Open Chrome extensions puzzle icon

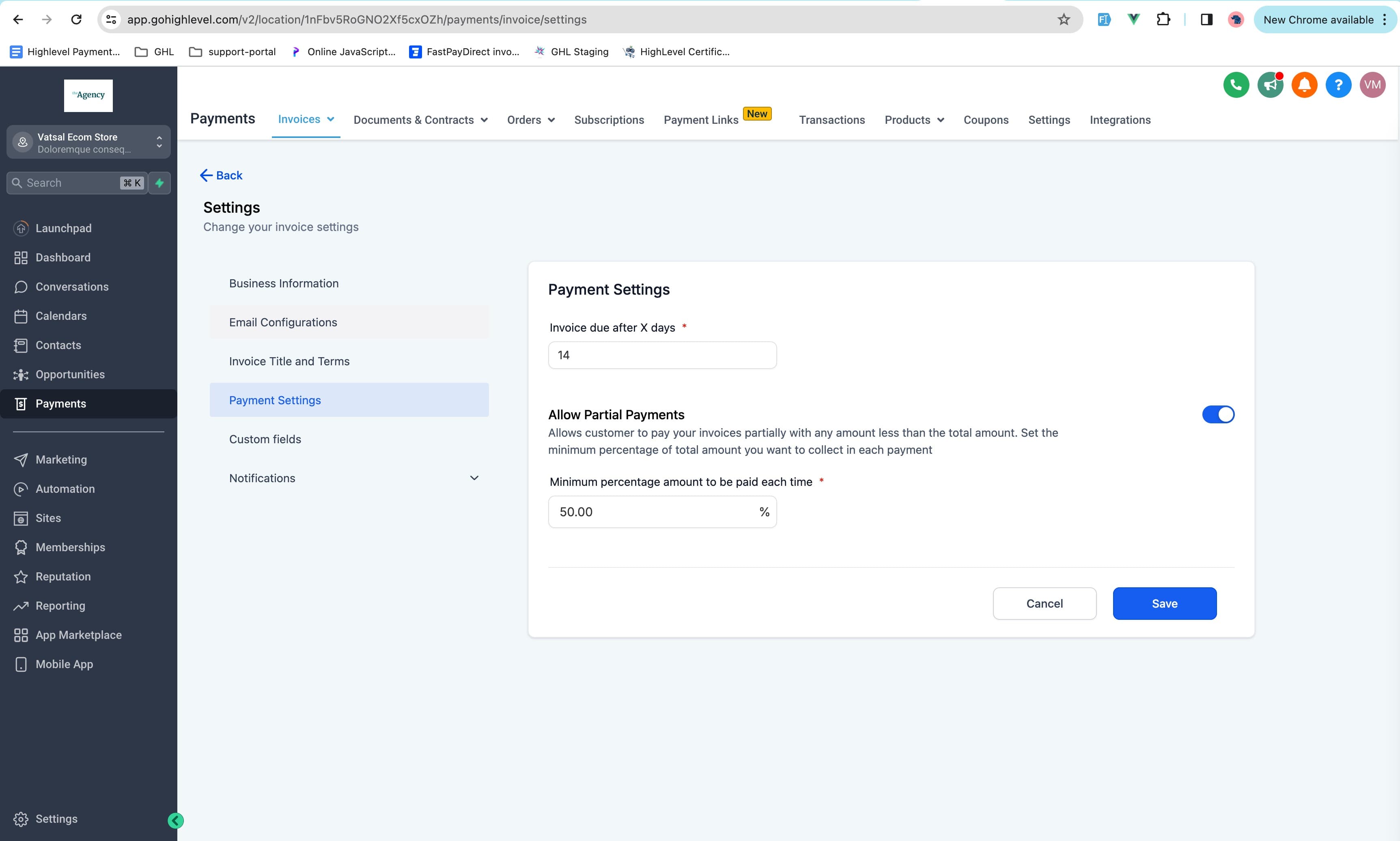(1163, 20)
